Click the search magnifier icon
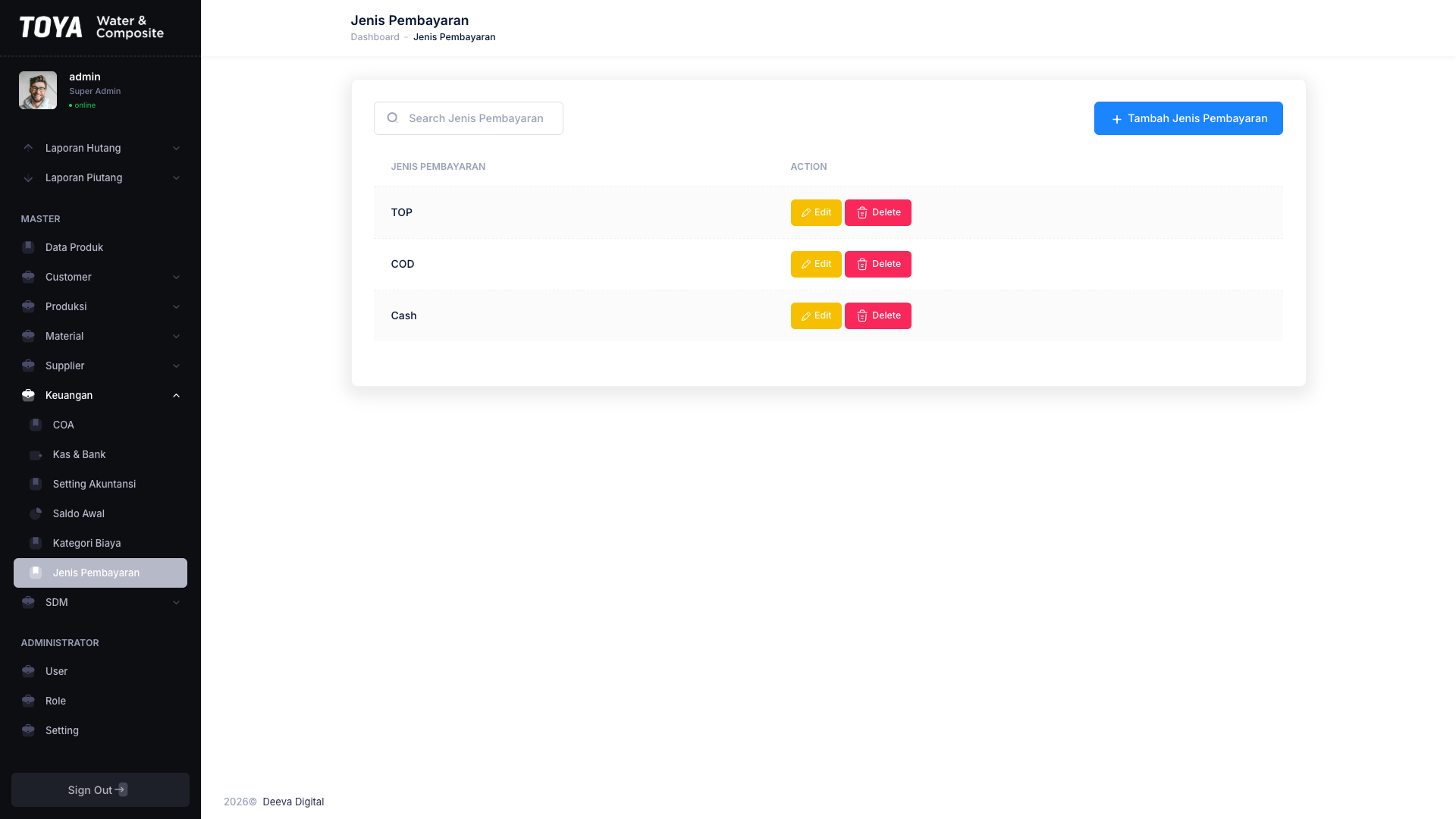Viewport: 1456px width, 819px height. (392, 118)
